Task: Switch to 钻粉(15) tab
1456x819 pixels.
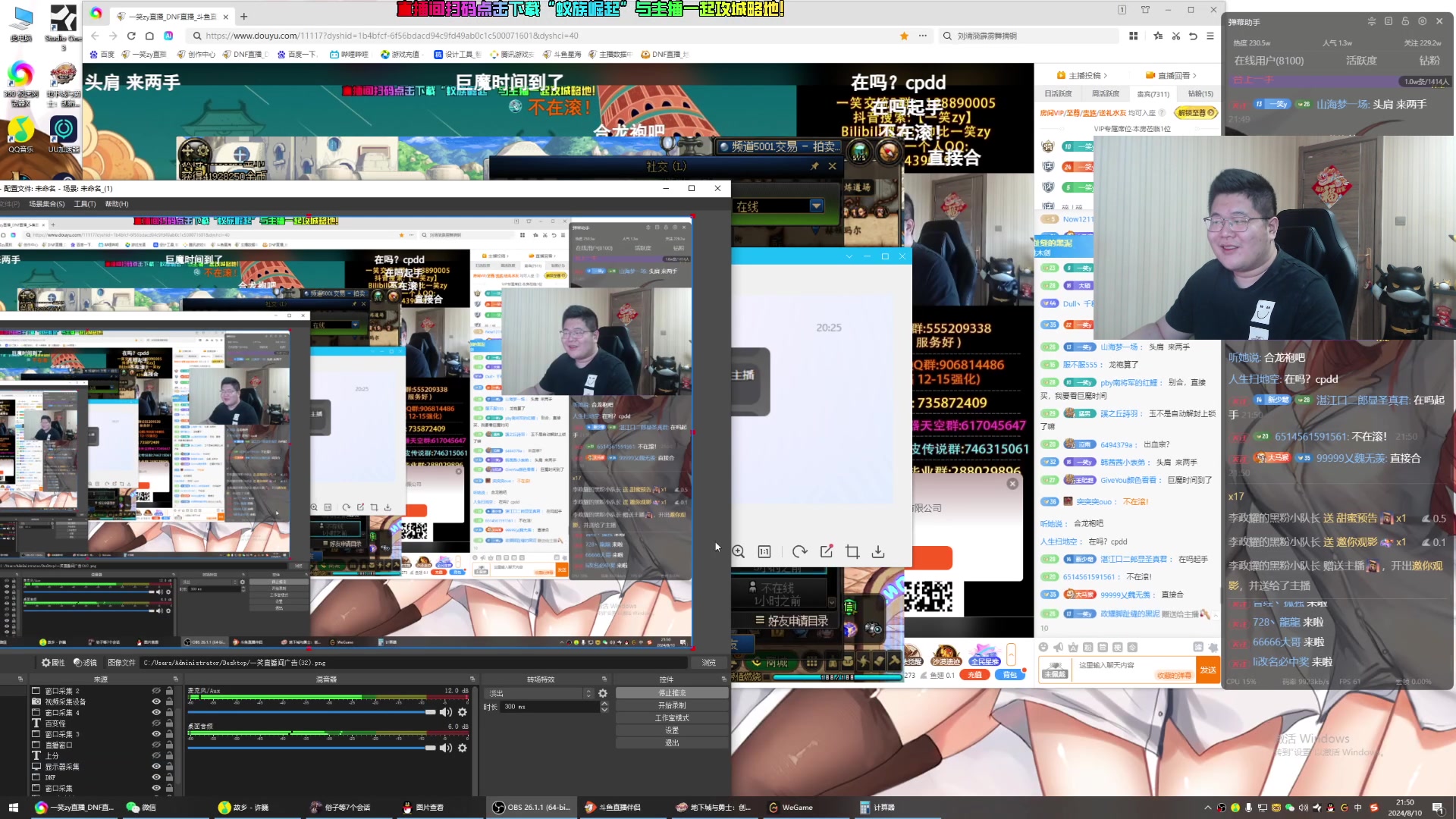Action: [x=1200, y=94]
